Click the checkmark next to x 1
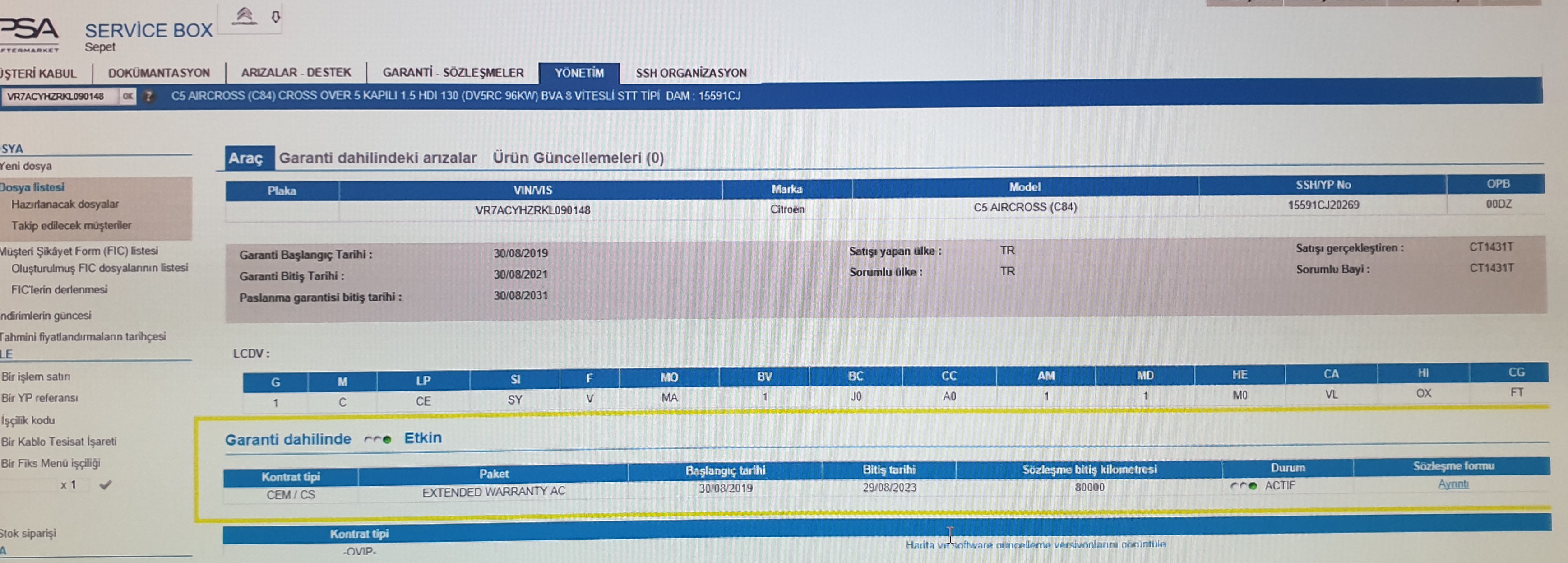The width and height of the screenshot is (1568, 563). 106,485
